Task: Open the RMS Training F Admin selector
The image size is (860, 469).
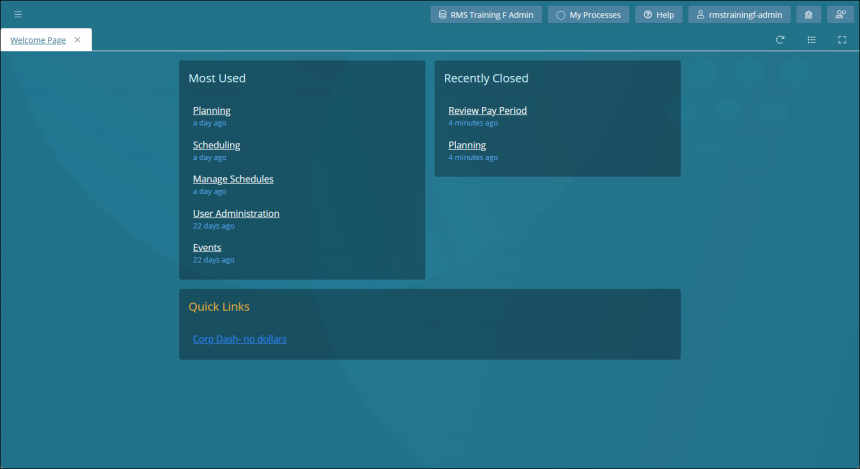Action: (486, 15)
